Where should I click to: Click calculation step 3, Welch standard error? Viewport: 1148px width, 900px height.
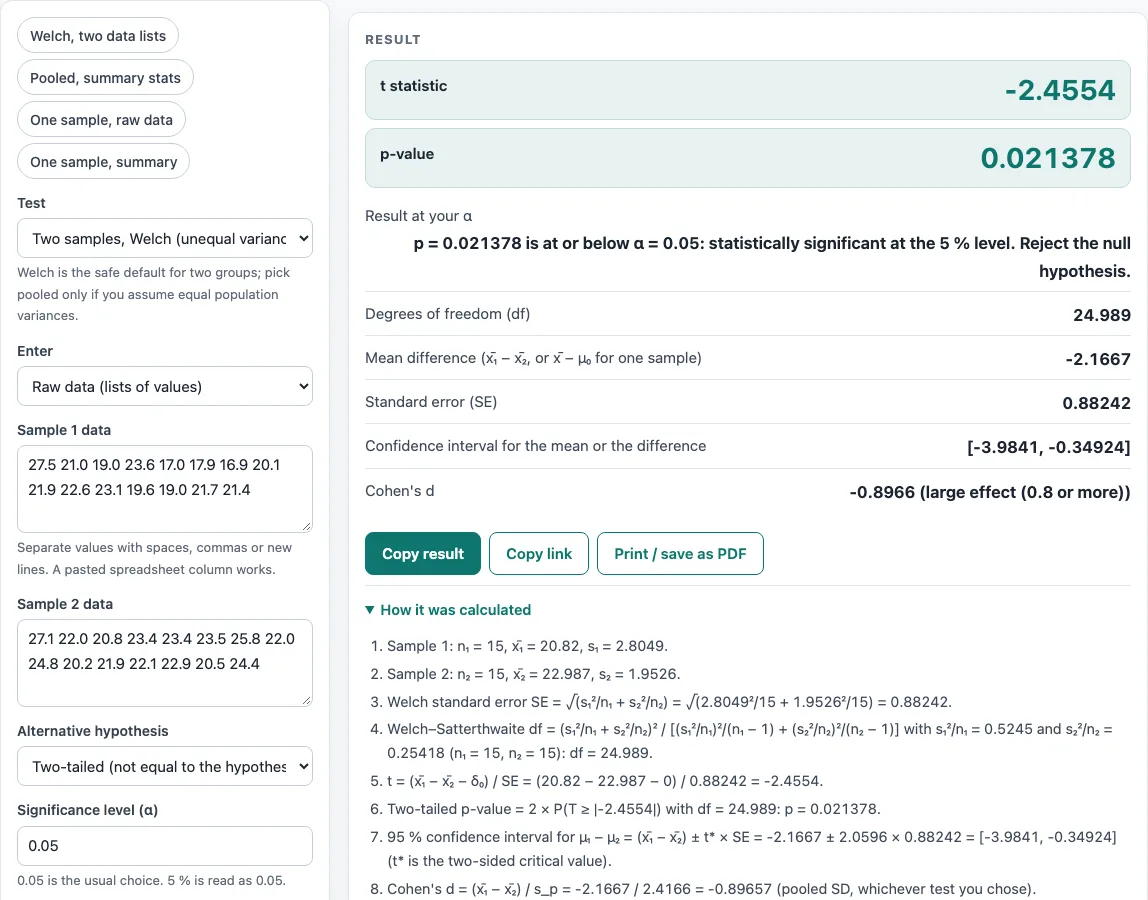(x=669, y=702)
